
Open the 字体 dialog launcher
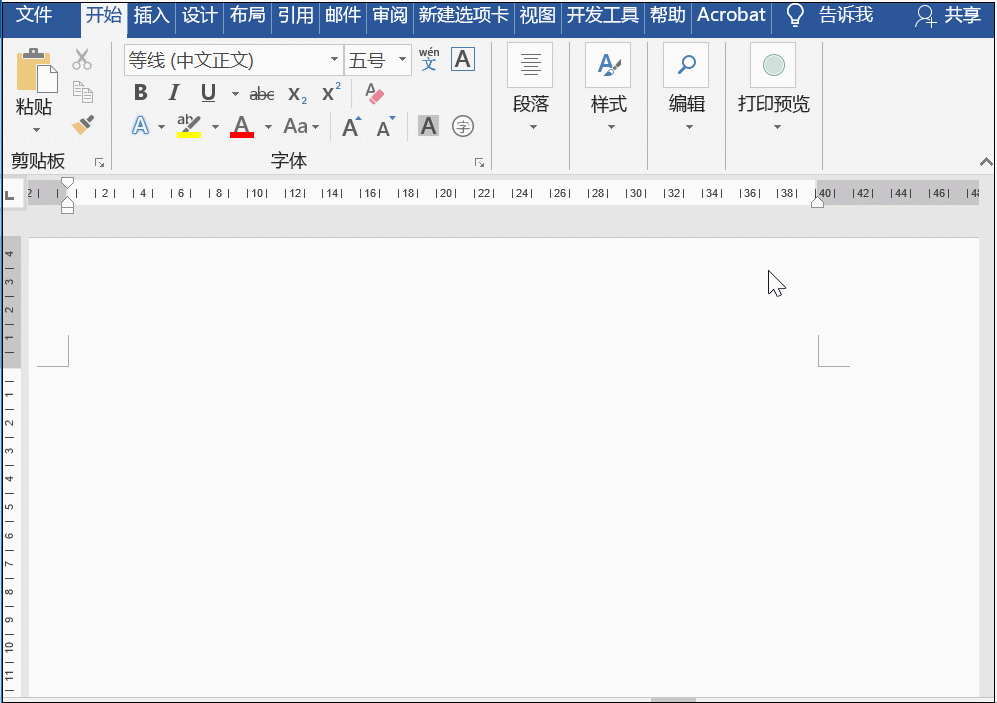(480, 161)
